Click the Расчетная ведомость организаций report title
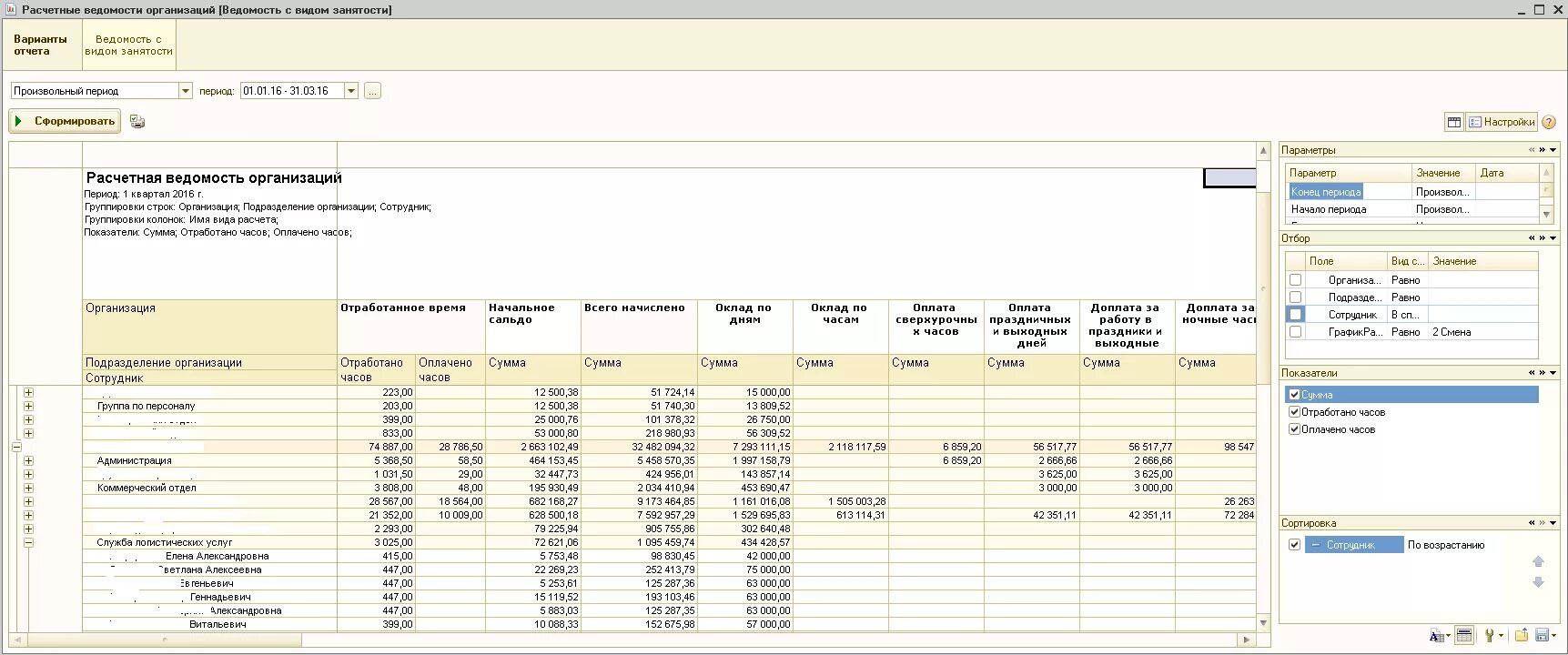1568x655 pixels. click(x=214, y=177)
